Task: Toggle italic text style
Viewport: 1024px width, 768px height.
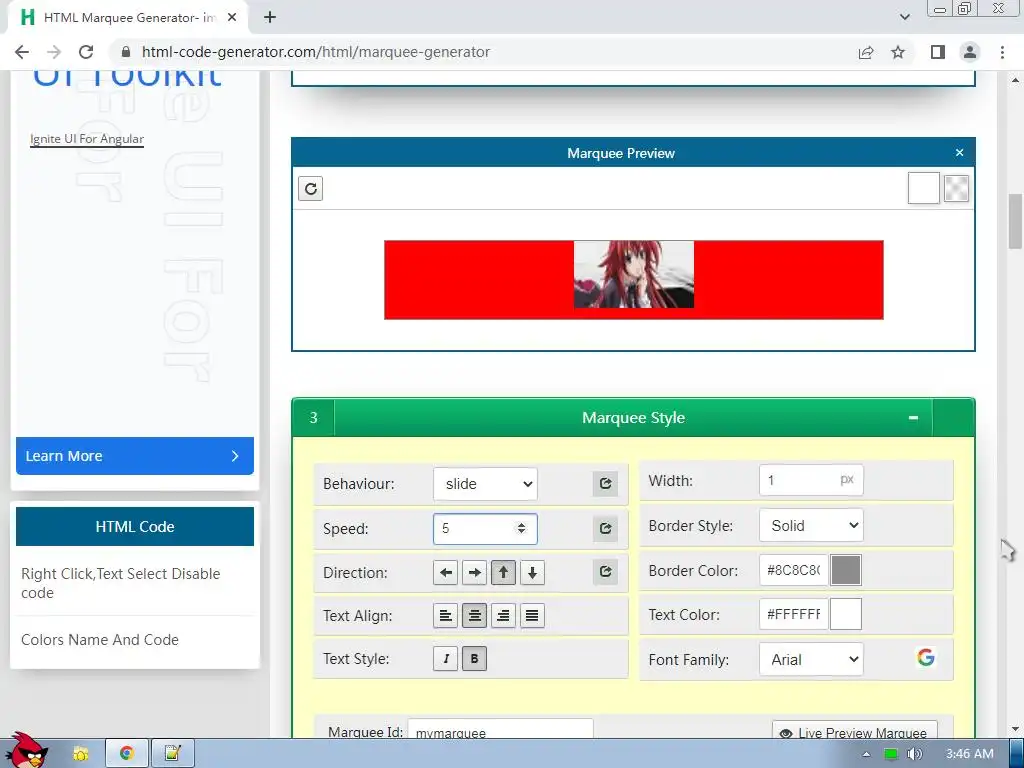Action: (445, 658)
